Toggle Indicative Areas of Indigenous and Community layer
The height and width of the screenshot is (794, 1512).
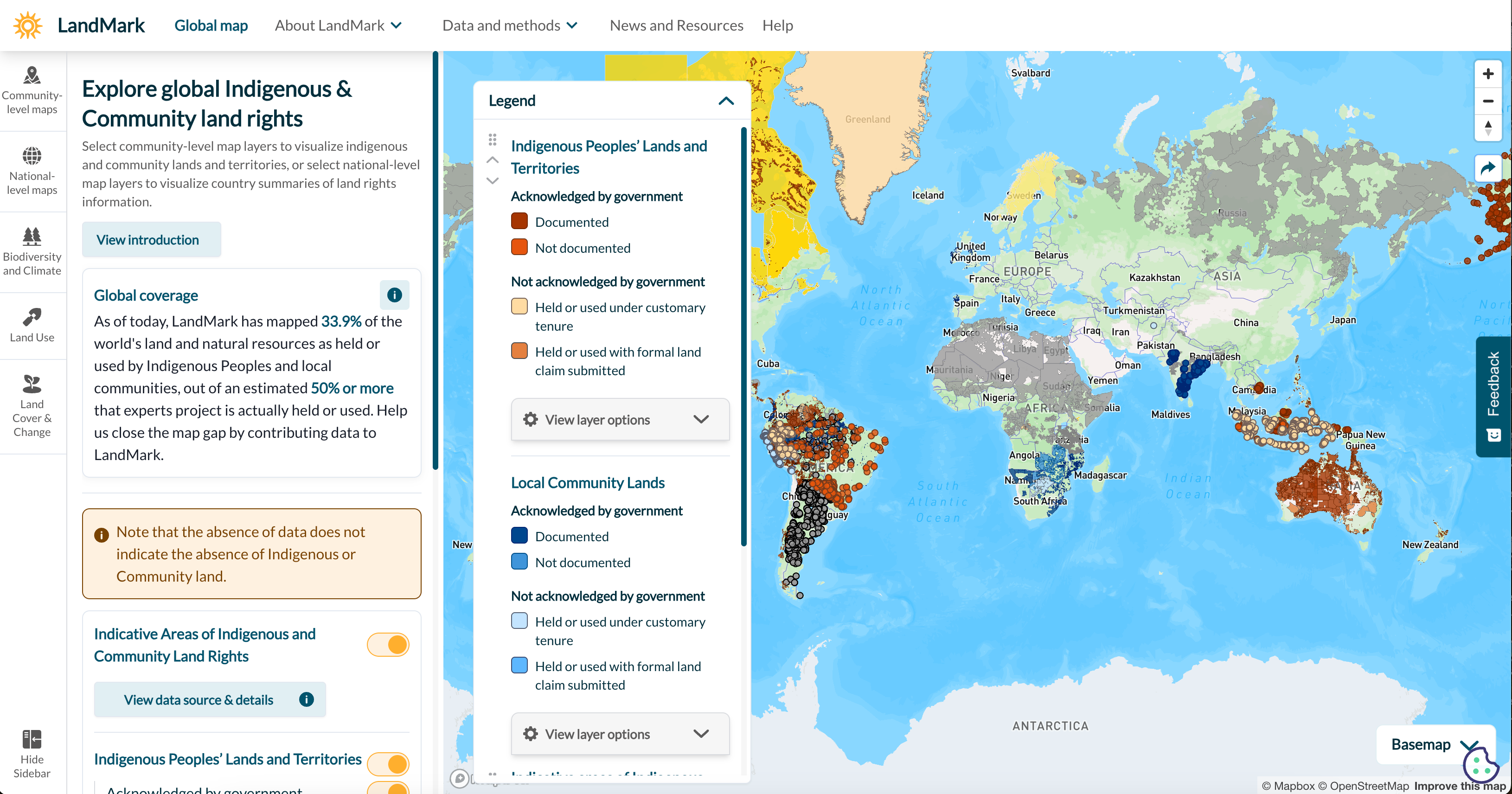click(388, 644)
